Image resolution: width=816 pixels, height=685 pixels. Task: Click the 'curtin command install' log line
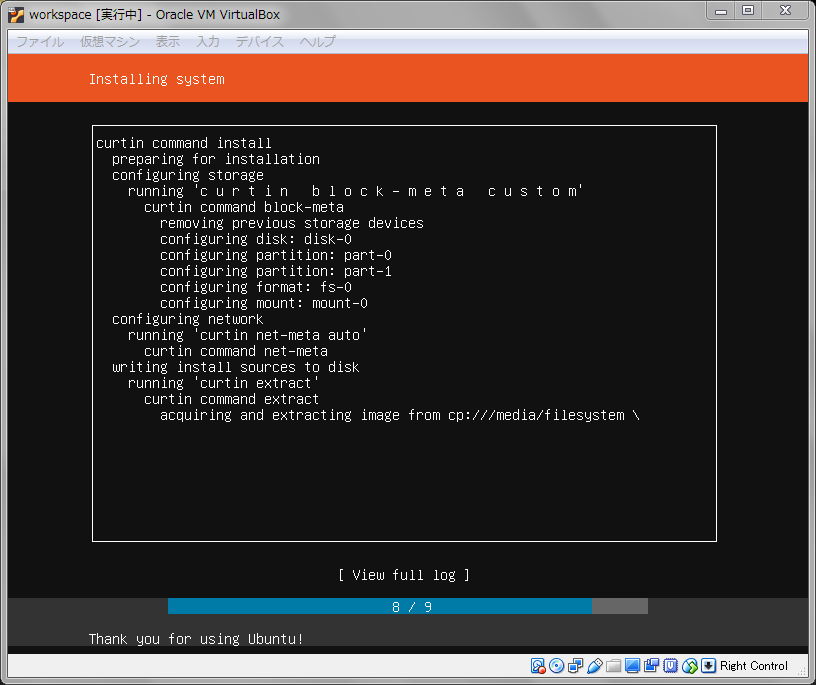pyautogui.click(x=184, y=143)
